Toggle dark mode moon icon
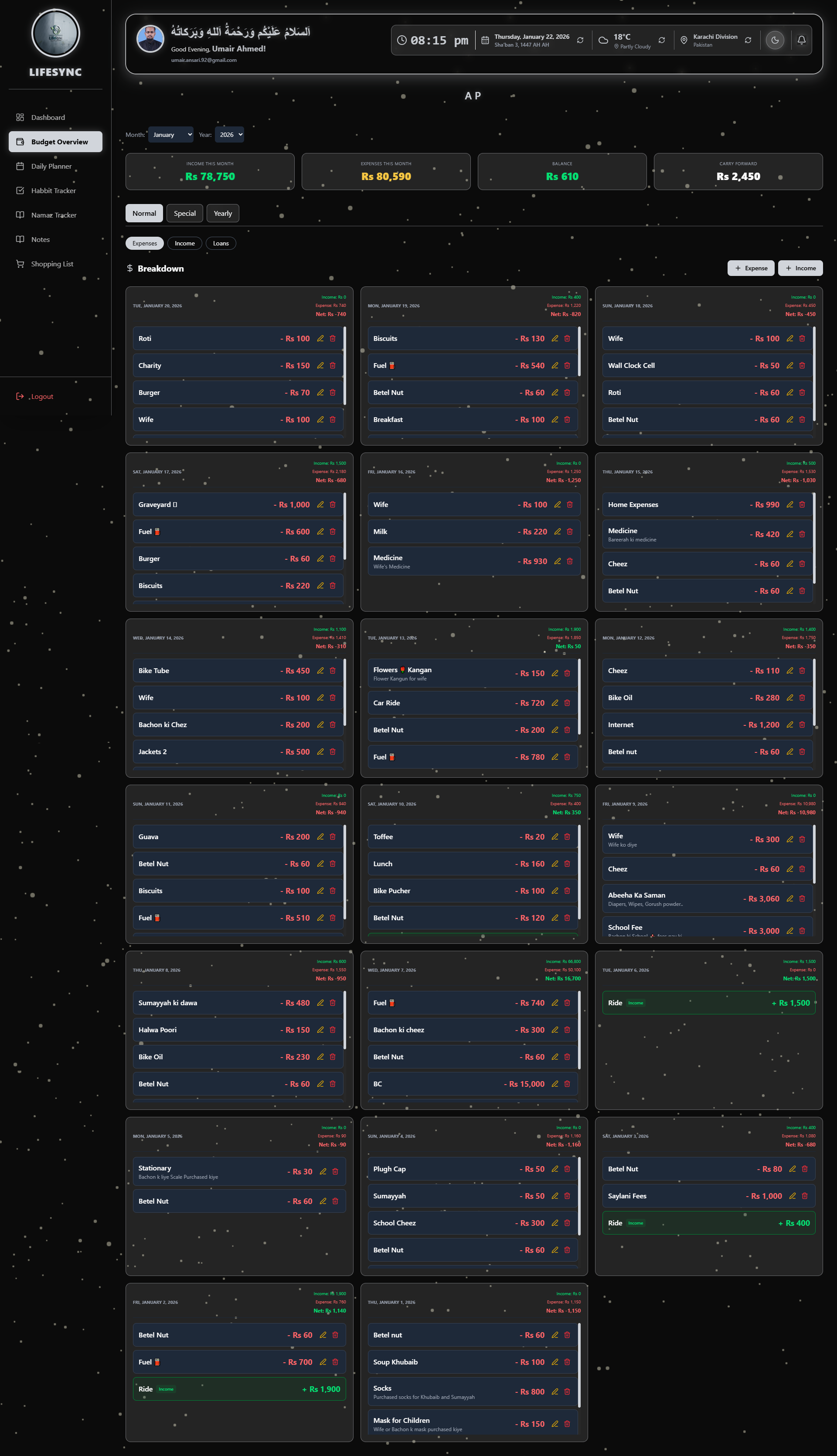The width and height of the screenshot is (837, 1456). [x=774, y=40]
